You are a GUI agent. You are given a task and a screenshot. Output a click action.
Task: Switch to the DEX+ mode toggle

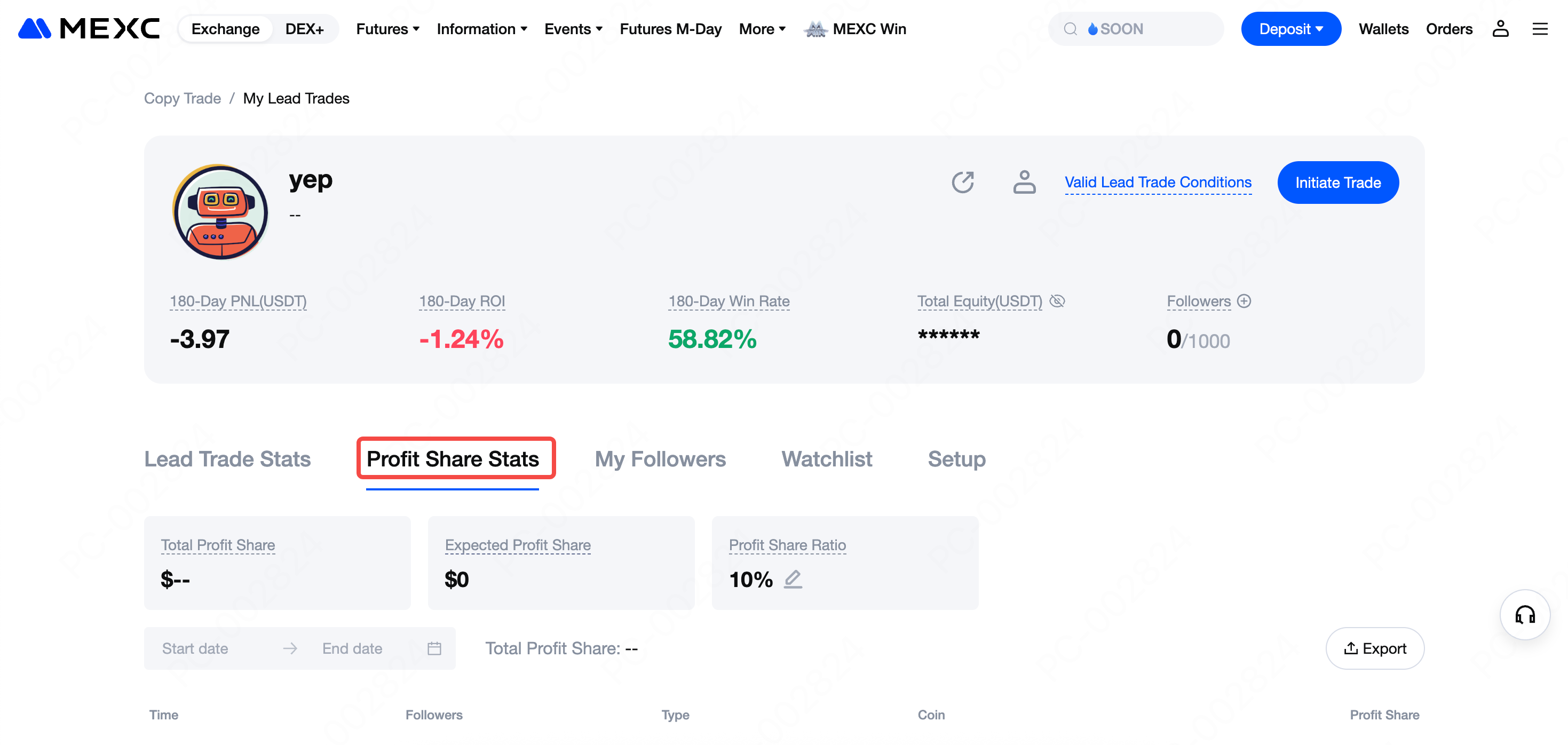pos(304,29)
